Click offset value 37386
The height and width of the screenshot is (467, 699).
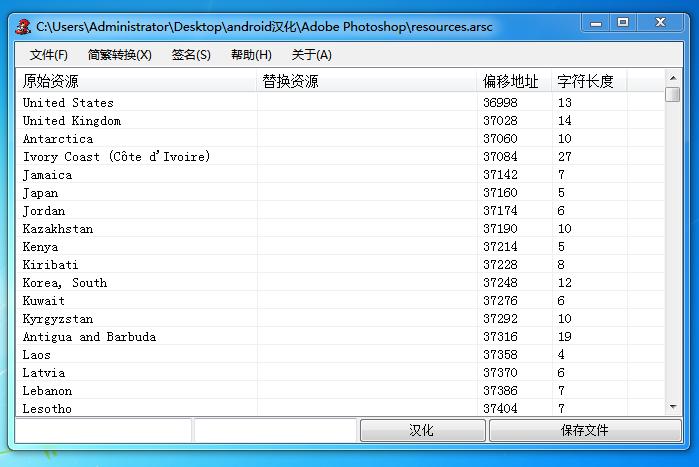coord(500,391)
